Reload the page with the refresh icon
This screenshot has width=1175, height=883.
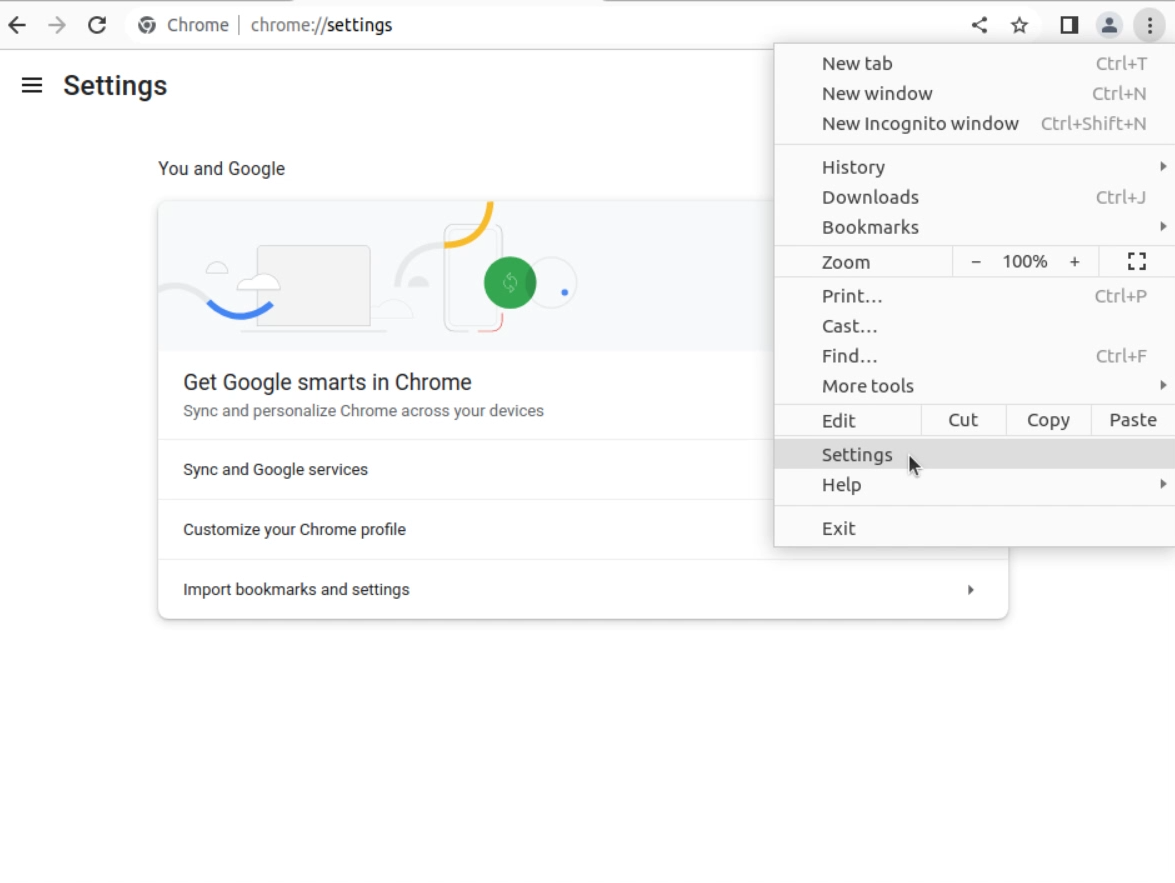97,25
